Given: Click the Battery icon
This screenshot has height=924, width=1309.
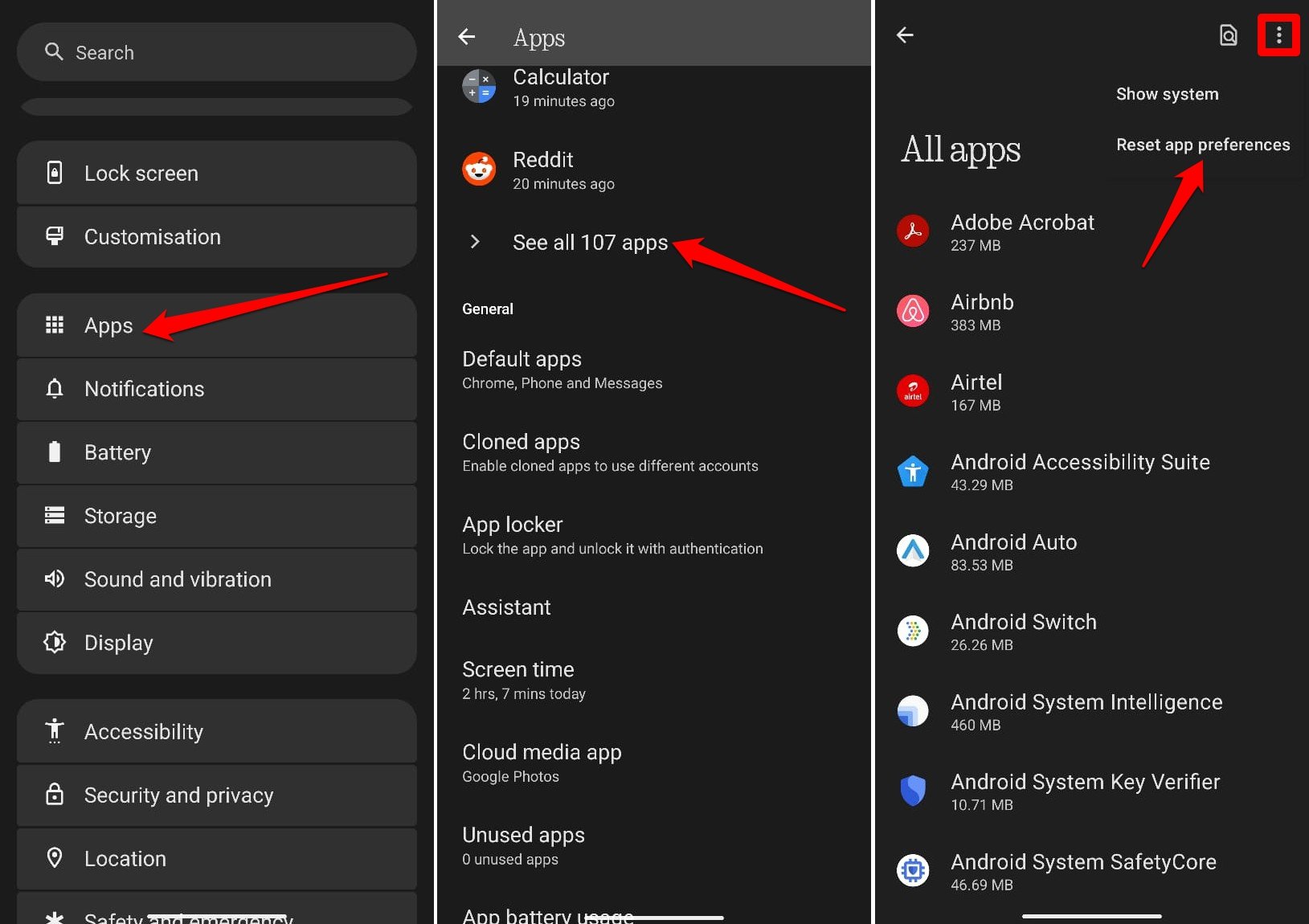Looking at the screenshot, I should point(55,452).
